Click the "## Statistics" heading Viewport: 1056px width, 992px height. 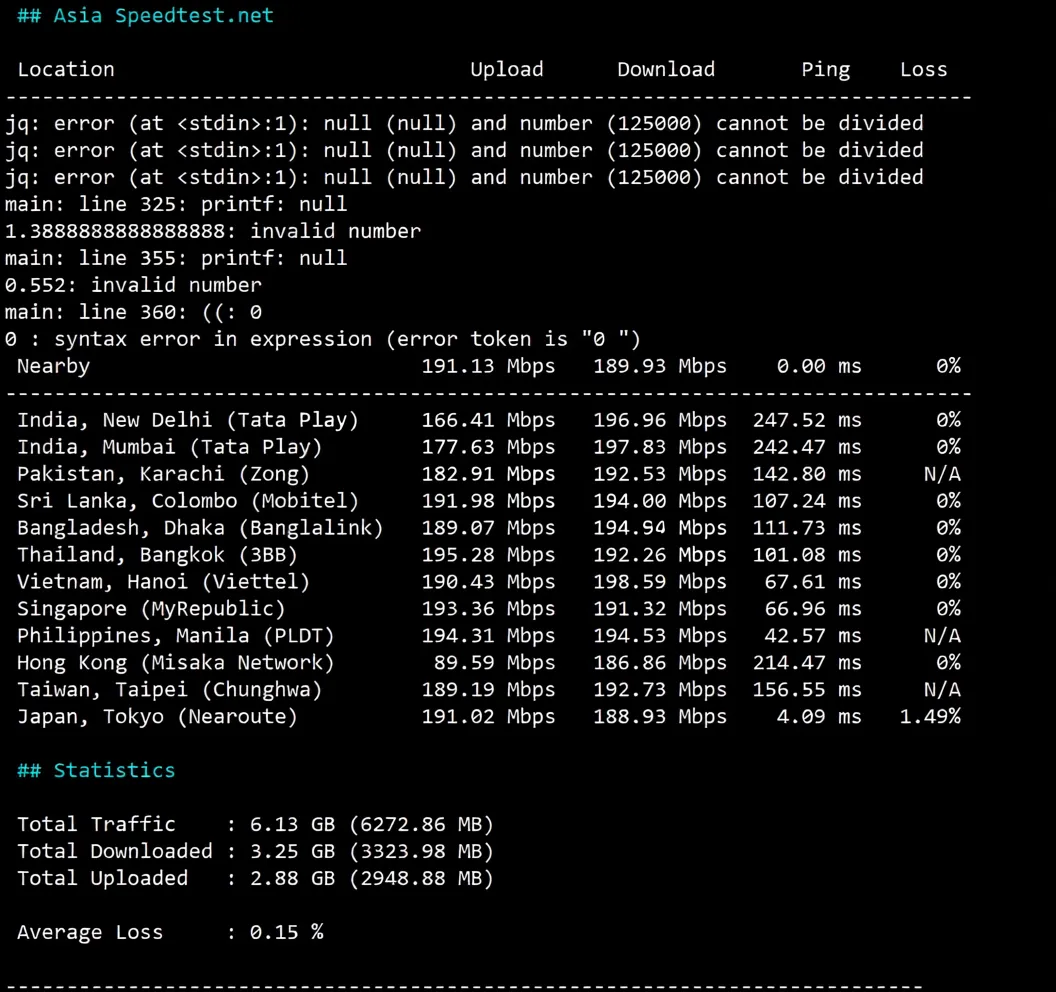(x=96, y=770)
